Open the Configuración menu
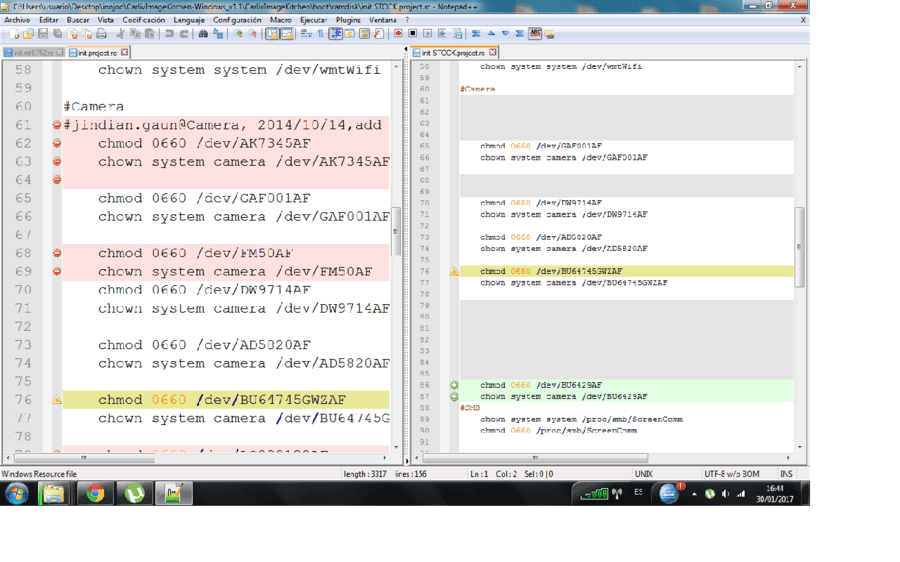This screenshot has height=562, width=900. [237, 20]
